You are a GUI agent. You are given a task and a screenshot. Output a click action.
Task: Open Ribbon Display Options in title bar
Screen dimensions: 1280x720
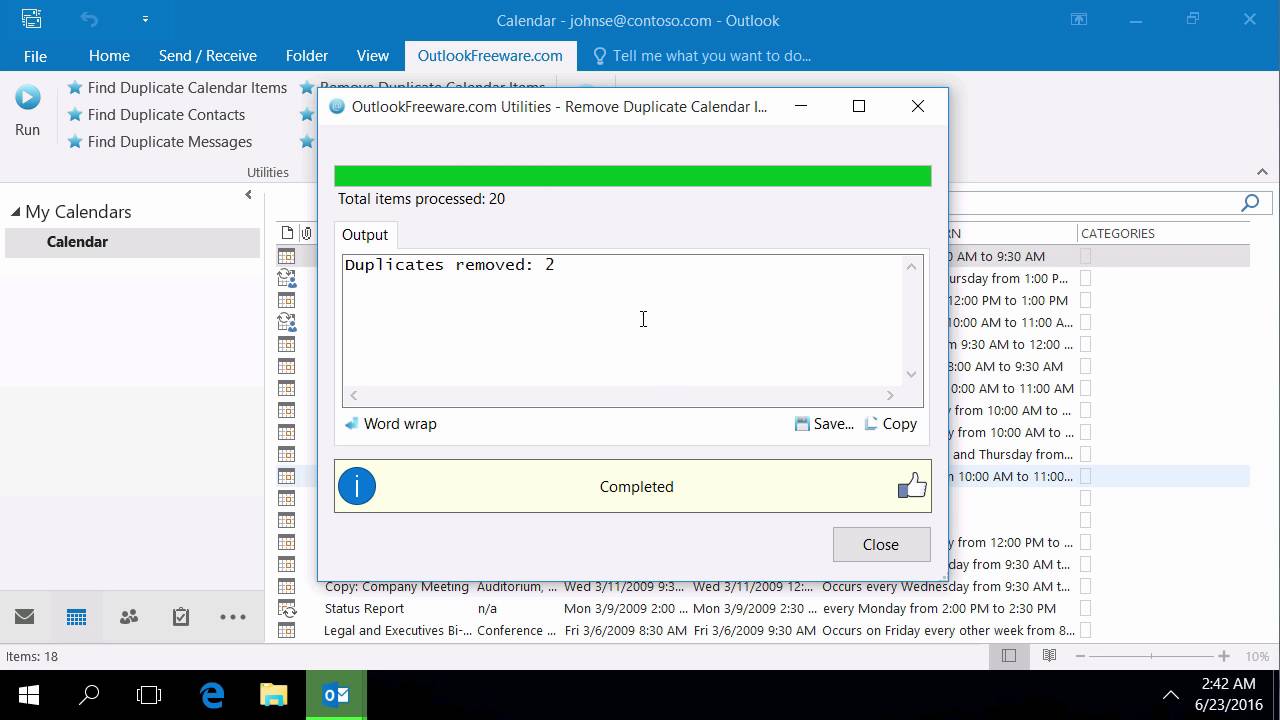tap(1078, 19)
